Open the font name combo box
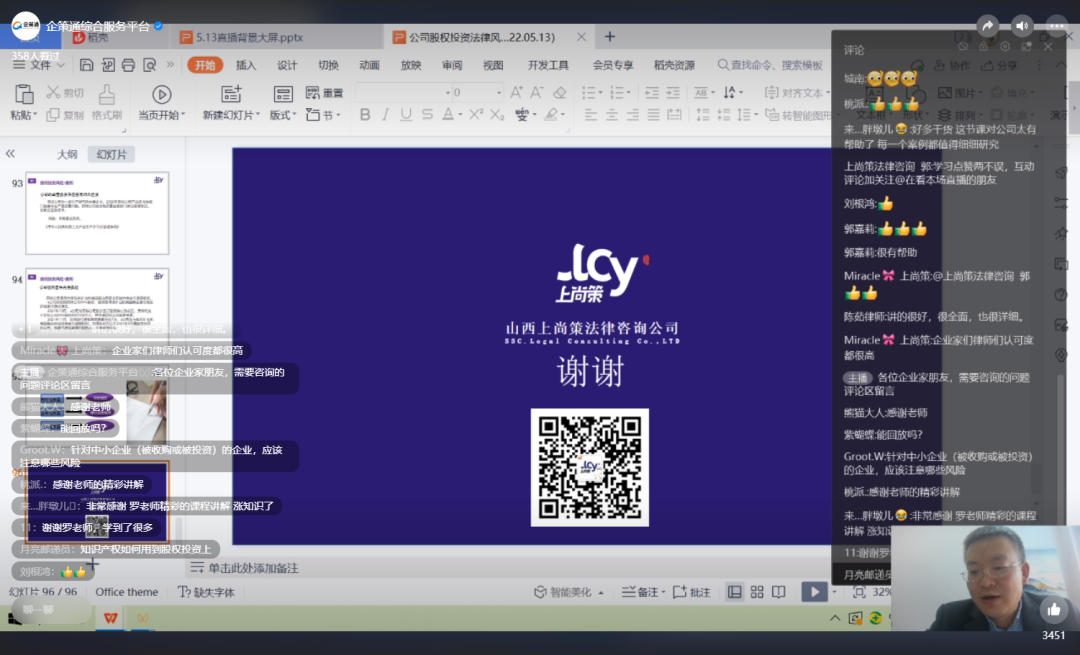Viewport: 1080px width, 655px height. (404, 92)
